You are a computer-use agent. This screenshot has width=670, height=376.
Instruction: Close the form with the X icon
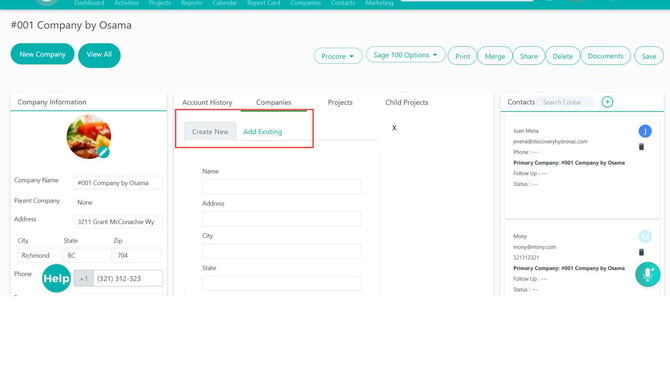(x=394, y=128)
